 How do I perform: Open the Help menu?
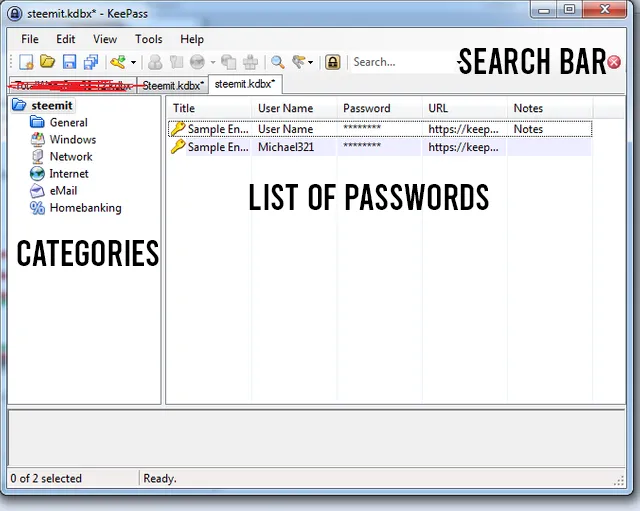click(192, 39)
